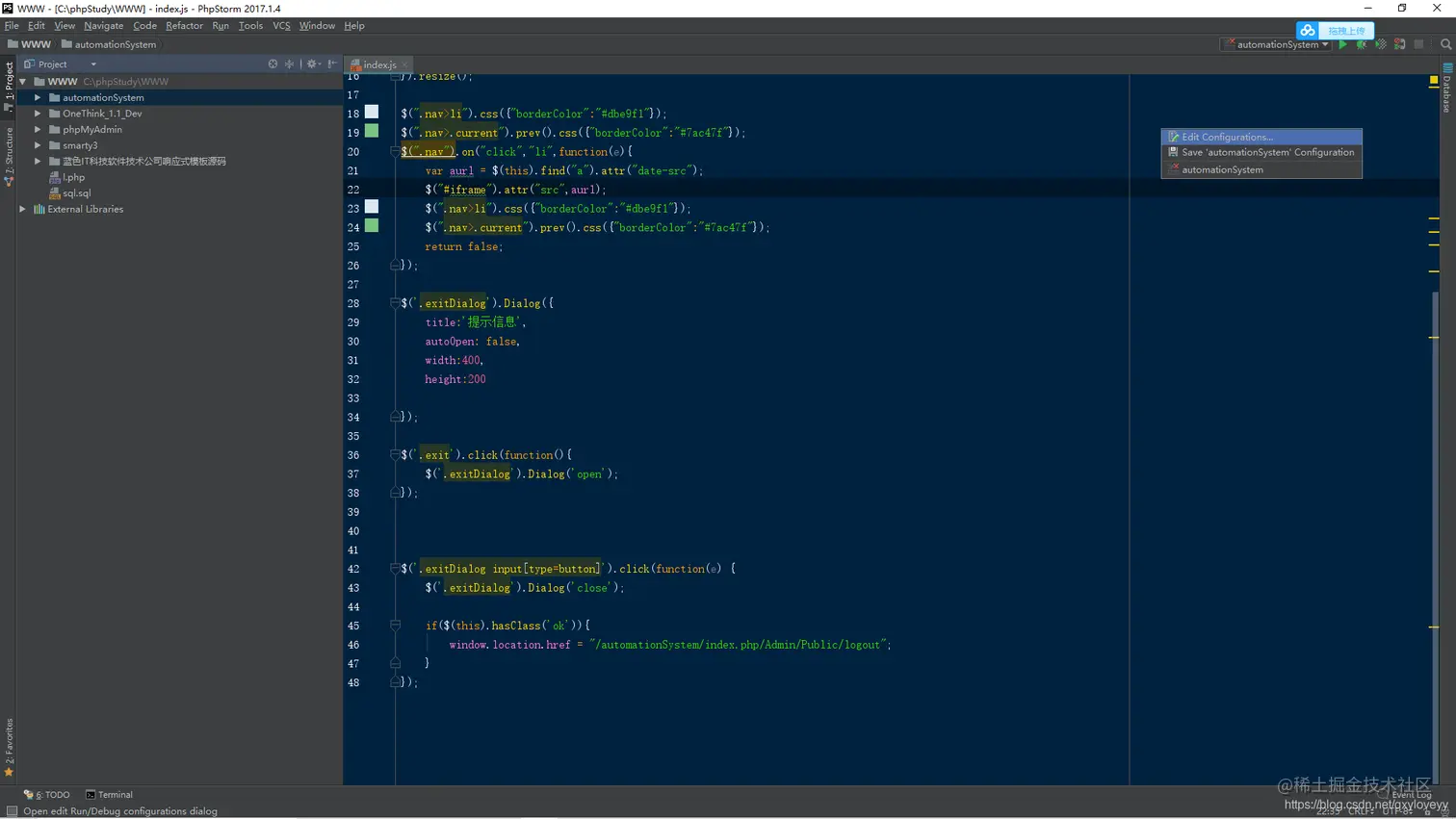Toggle tool window bars at bottom-left corner
Image resolution: width=1456 pixels, height=819 pixels.
(12, 811)
